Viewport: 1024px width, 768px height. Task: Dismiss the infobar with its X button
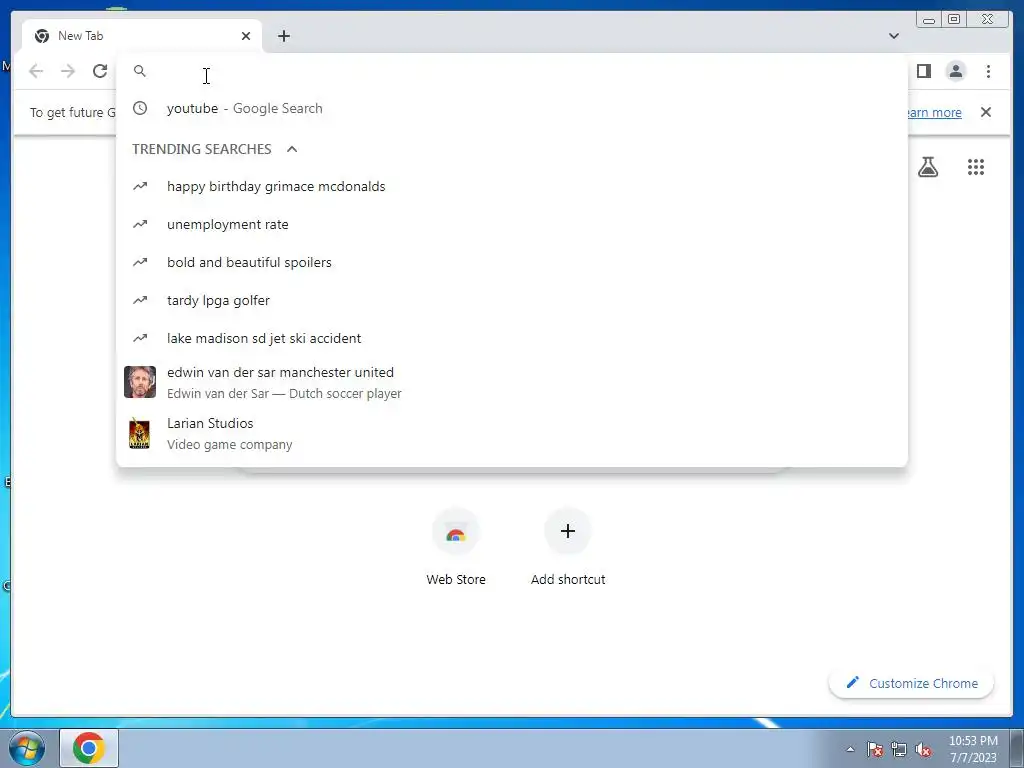click(985, 112)
